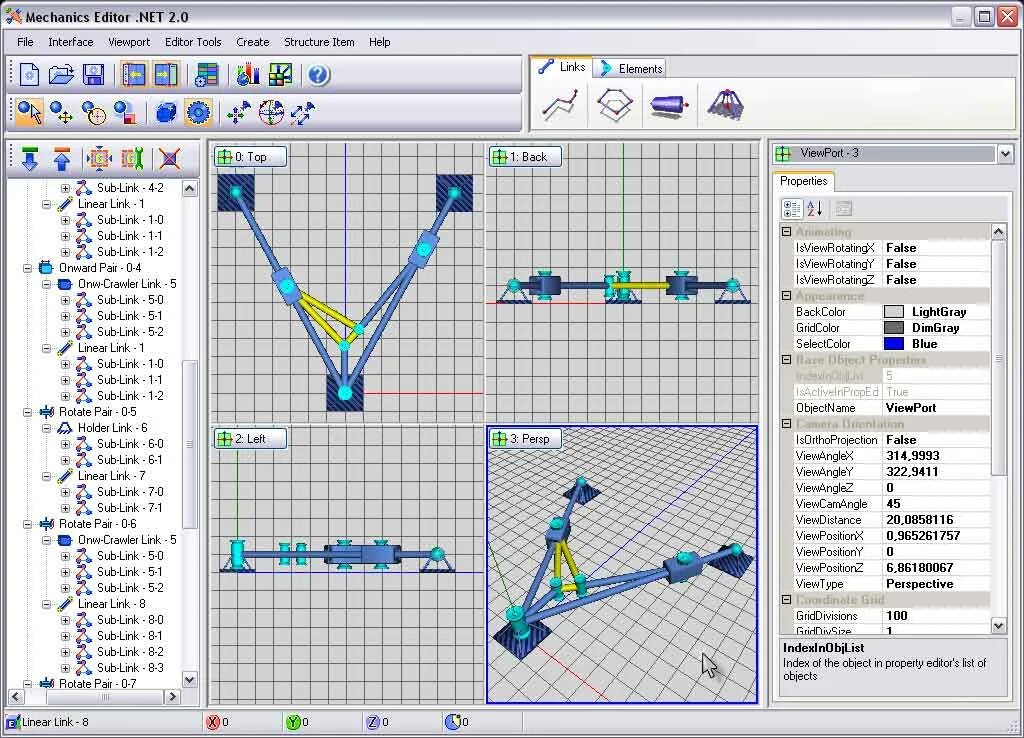1024x738 pixels.
Task: Click the 3: Persp viewport label button
Action: click(x=525, y=439)
